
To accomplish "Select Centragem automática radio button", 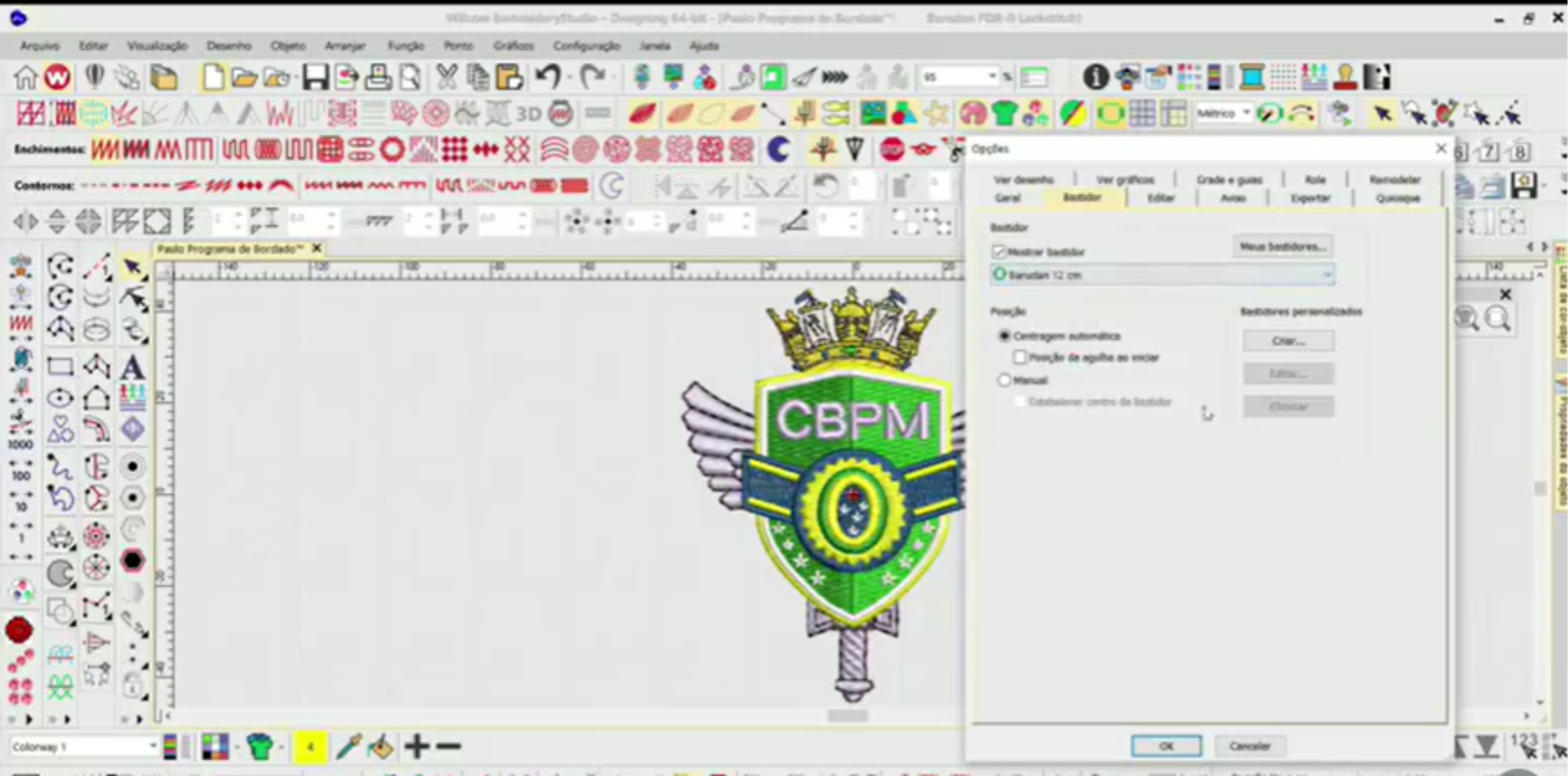I will pos(1004,335).
